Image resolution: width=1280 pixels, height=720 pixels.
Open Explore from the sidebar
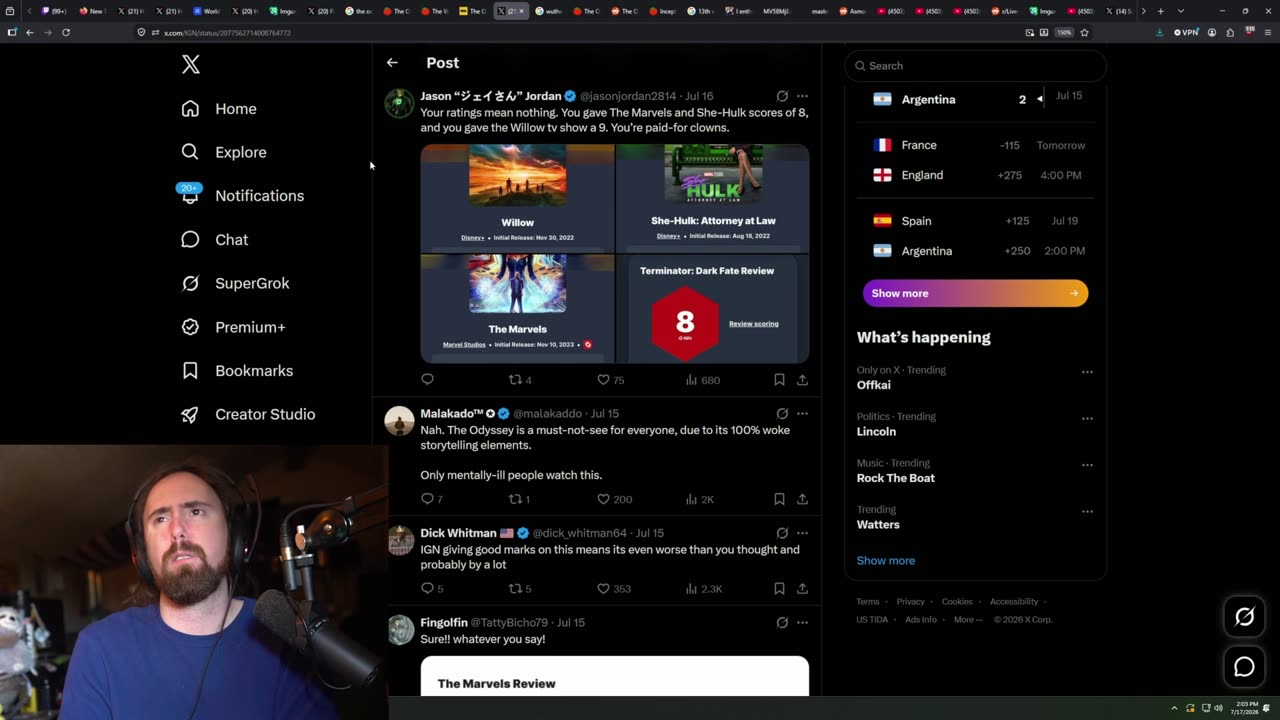pyautogui.click(x=224, y=152)
